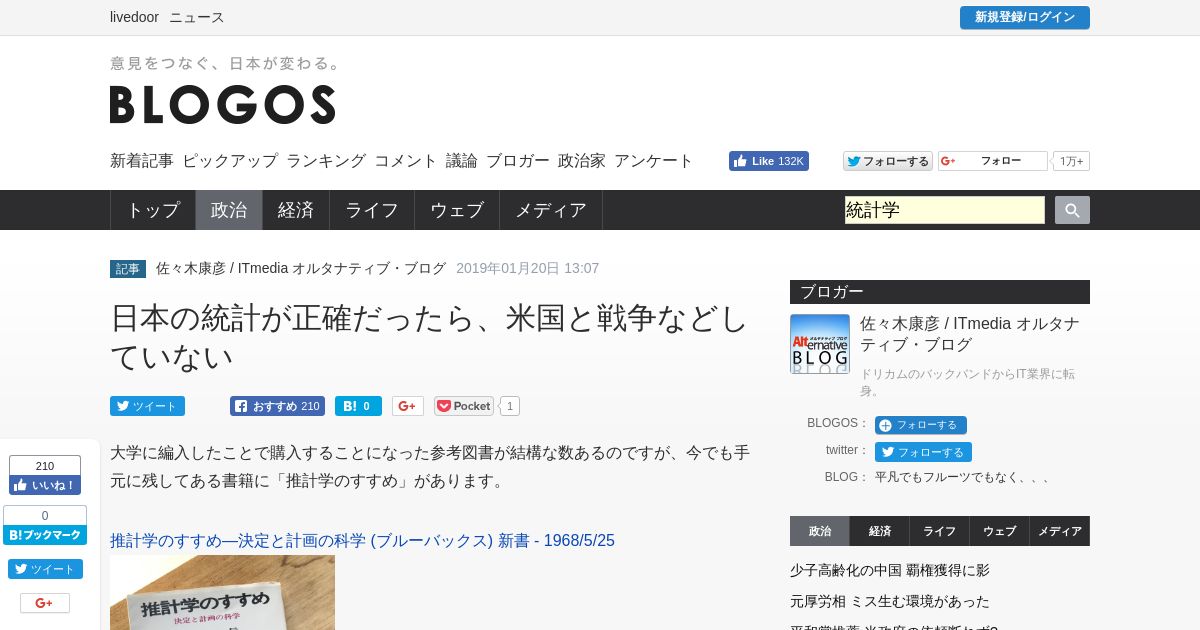The image size is (1200, 630).
Task: Open 元厚労相 ミス生む環境があった article
Action: [x=890, y=601]
